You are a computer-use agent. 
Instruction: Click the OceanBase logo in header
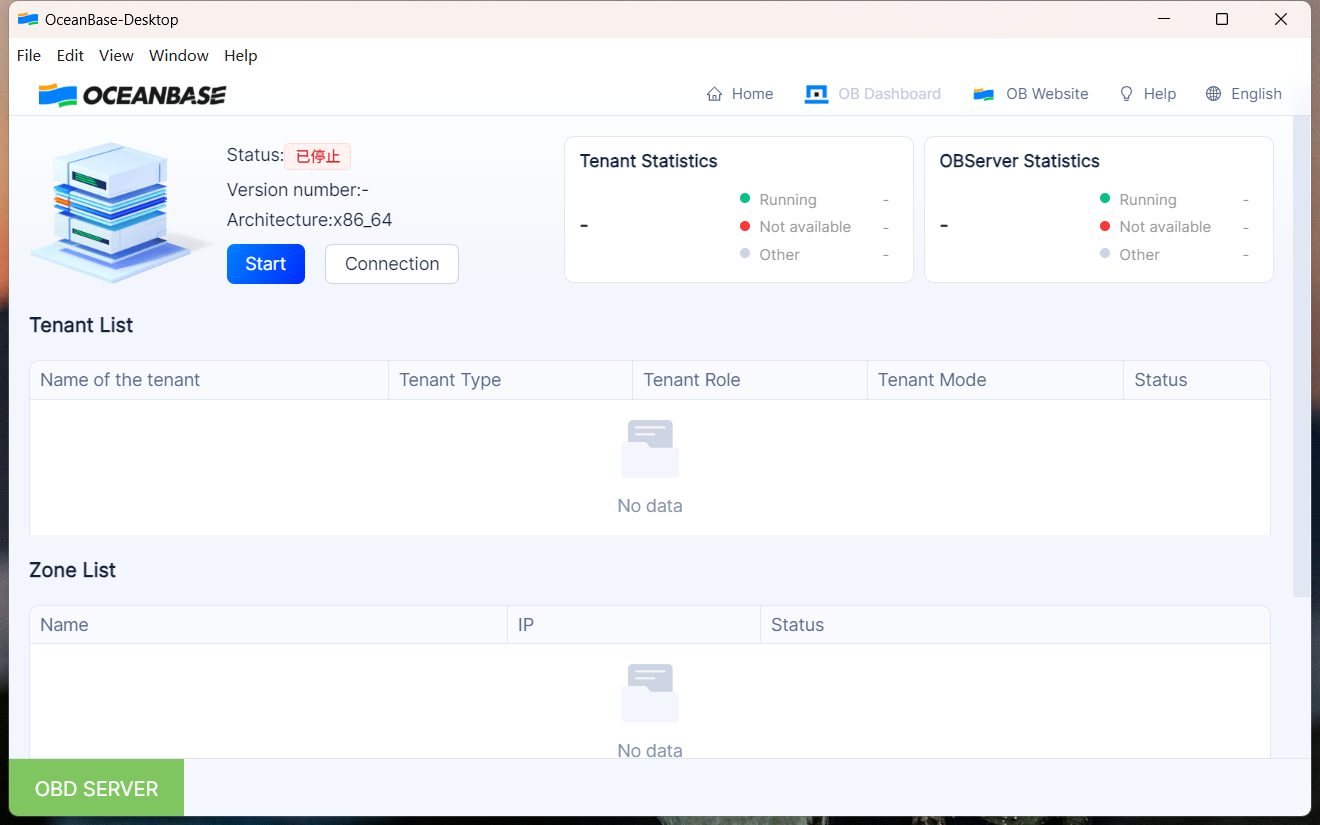click(132, 95)
